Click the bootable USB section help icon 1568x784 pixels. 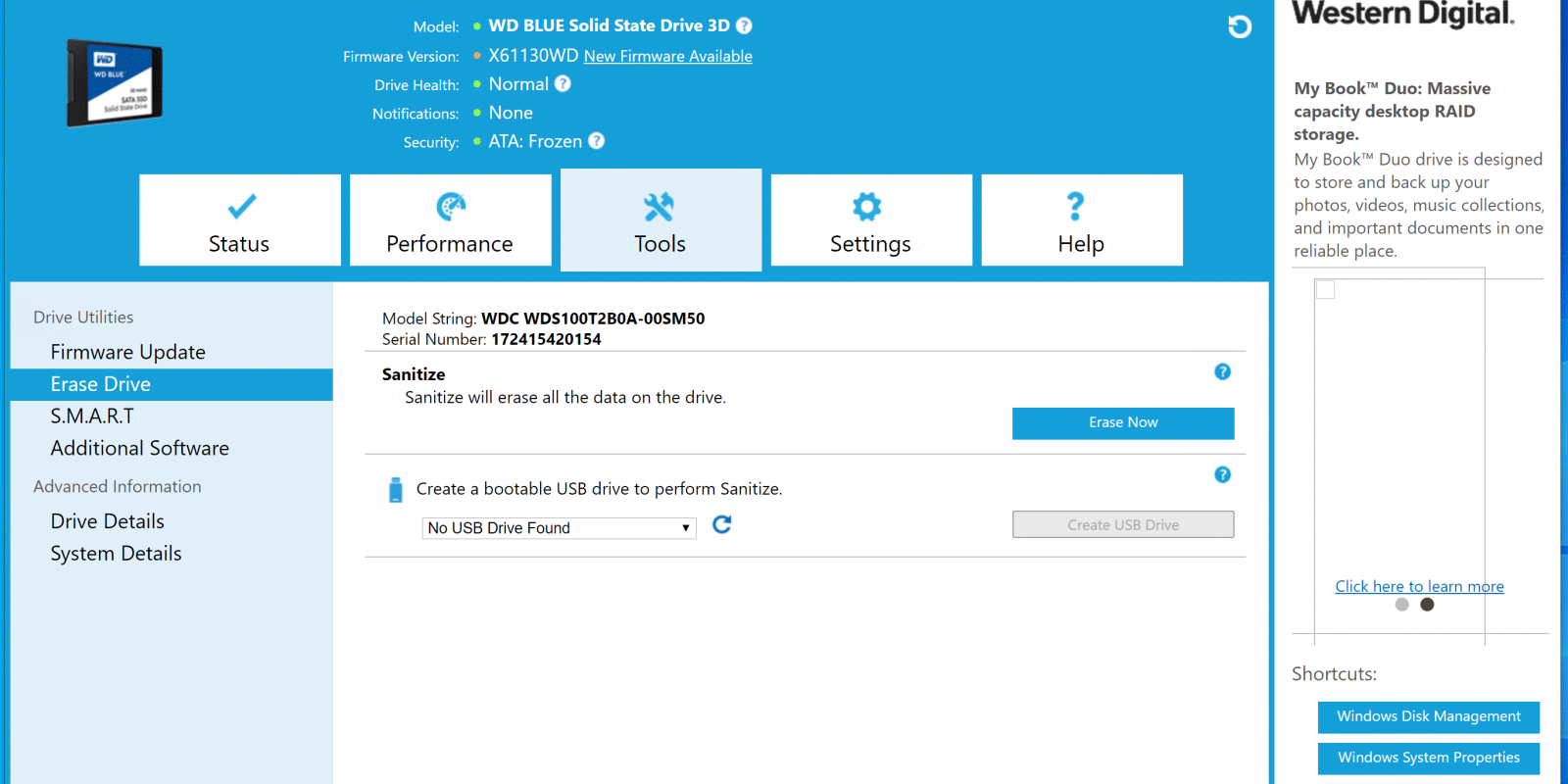(1222, 474)
